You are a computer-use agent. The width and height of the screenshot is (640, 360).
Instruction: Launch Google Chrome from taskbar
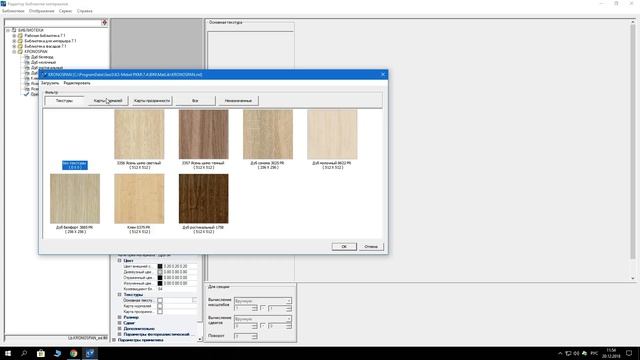[x=73, y=353]
